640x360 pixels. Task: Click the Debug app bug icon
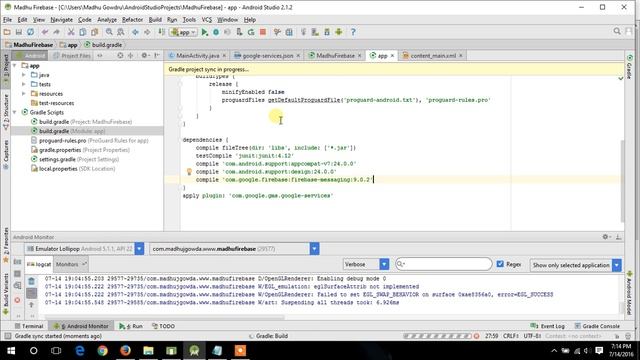(216, 32)
